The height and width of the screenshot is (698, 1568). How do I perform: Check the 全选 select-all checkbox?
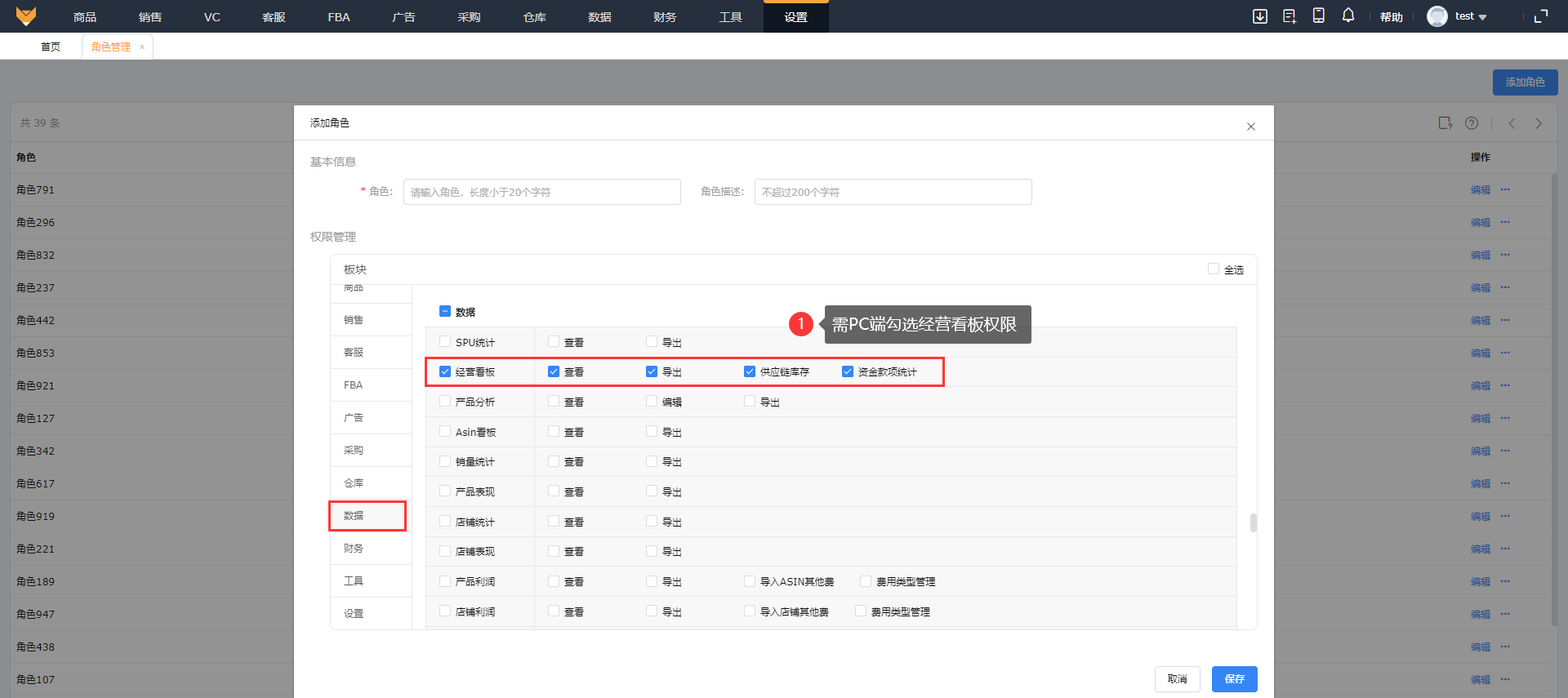click(1214, 269)
